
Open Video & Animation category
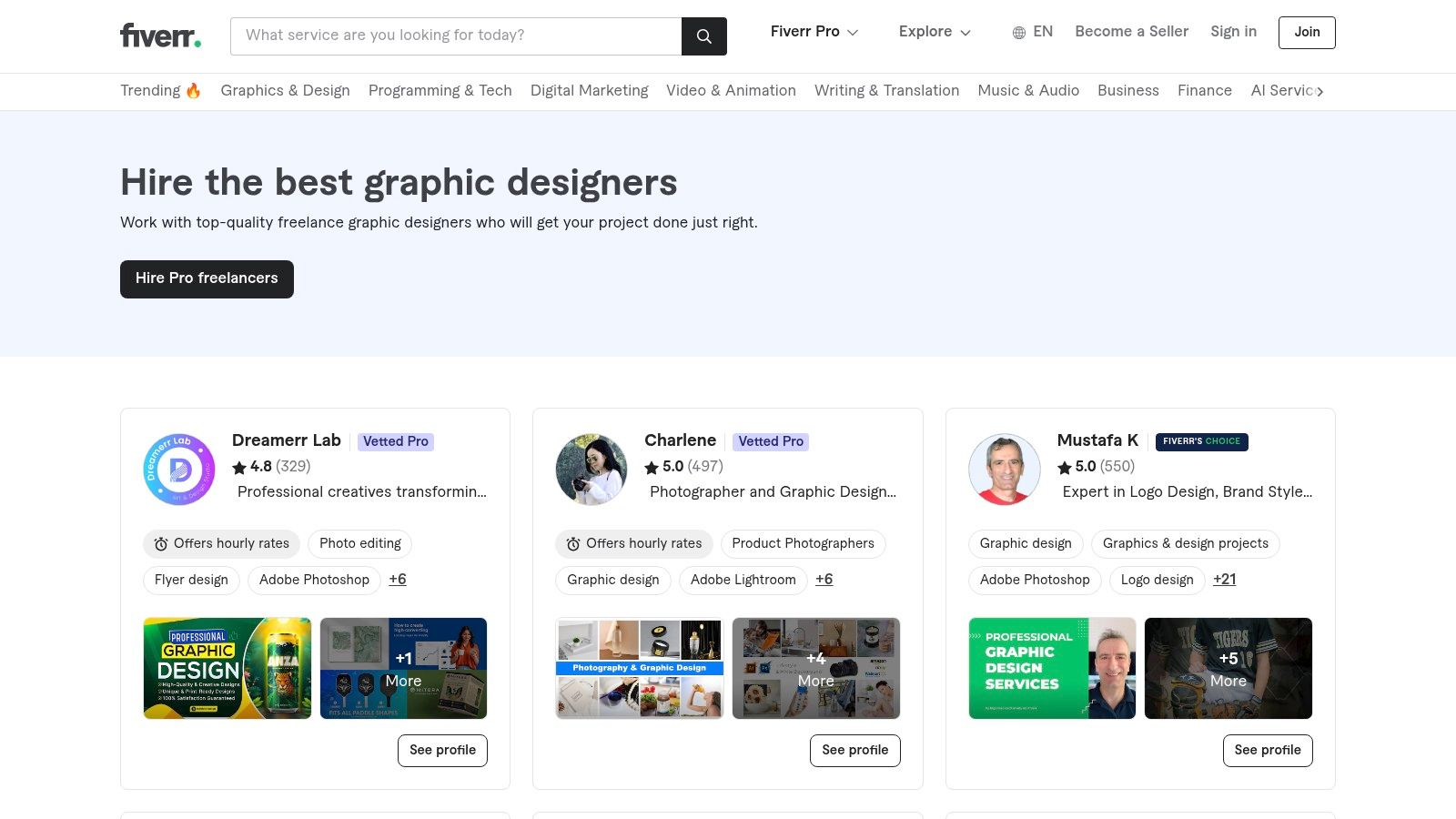pos(731,91)
